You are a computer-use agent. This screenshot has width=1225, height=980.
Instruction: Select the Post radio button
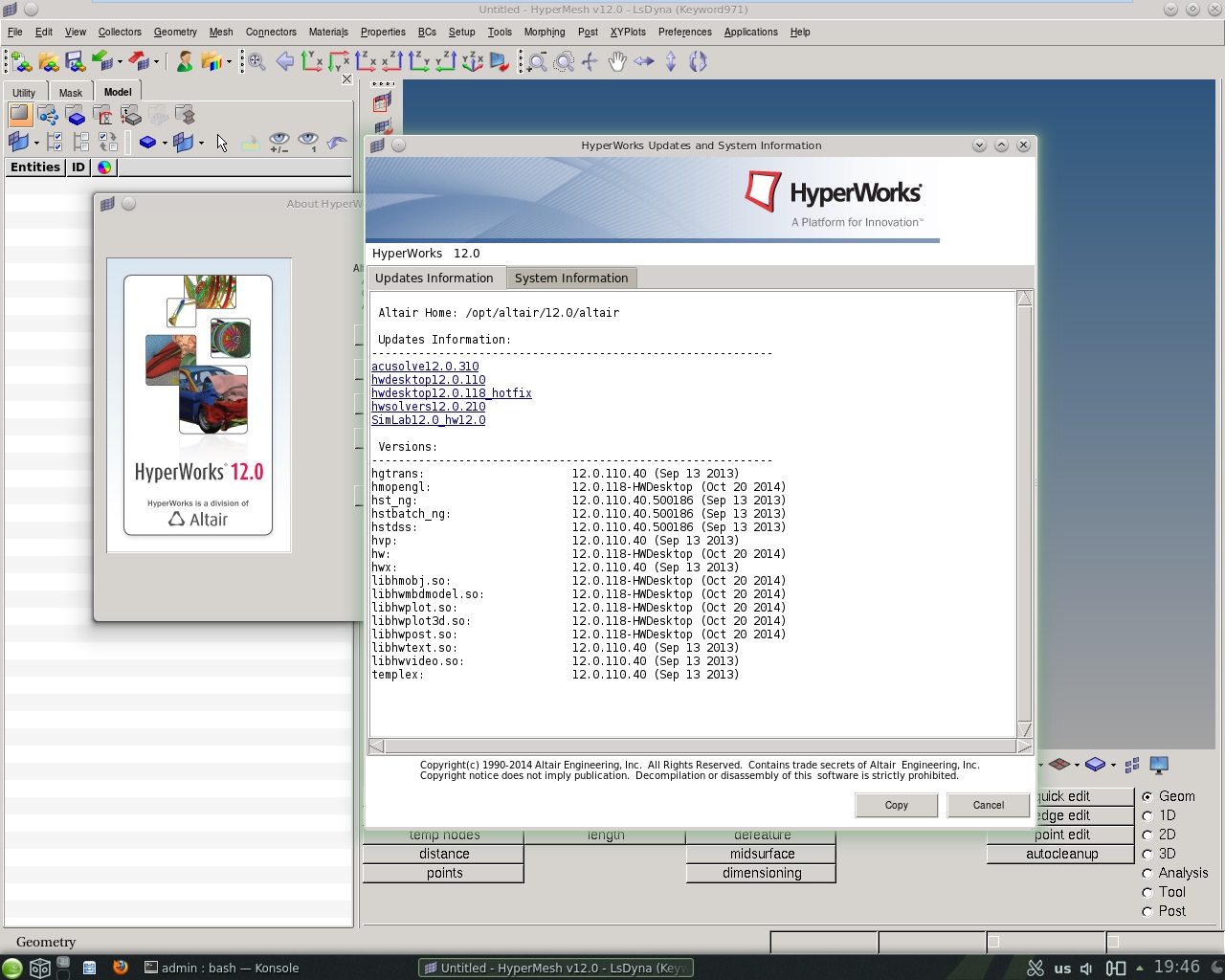(1147, 911)
